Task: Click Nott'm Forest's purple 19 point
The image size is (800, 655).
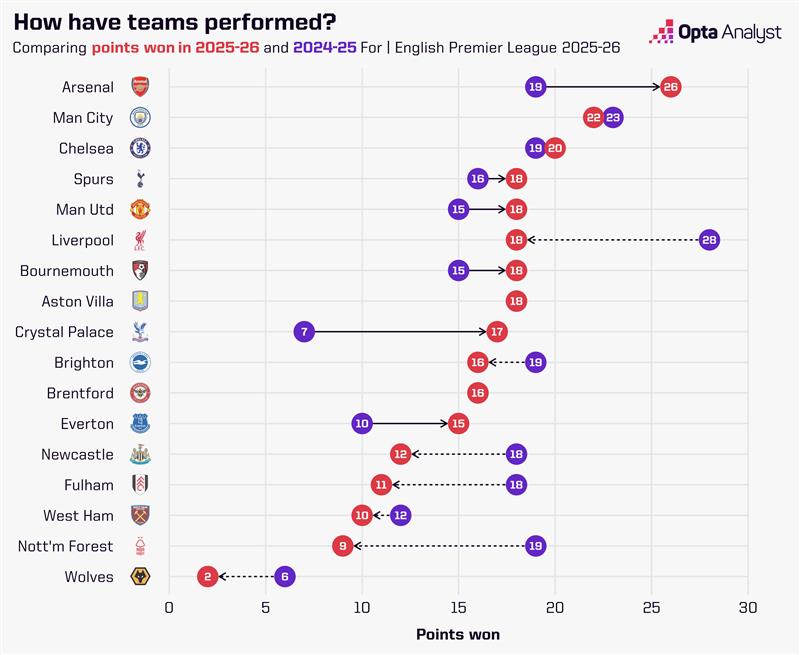Action: click(x=535, y=546)
